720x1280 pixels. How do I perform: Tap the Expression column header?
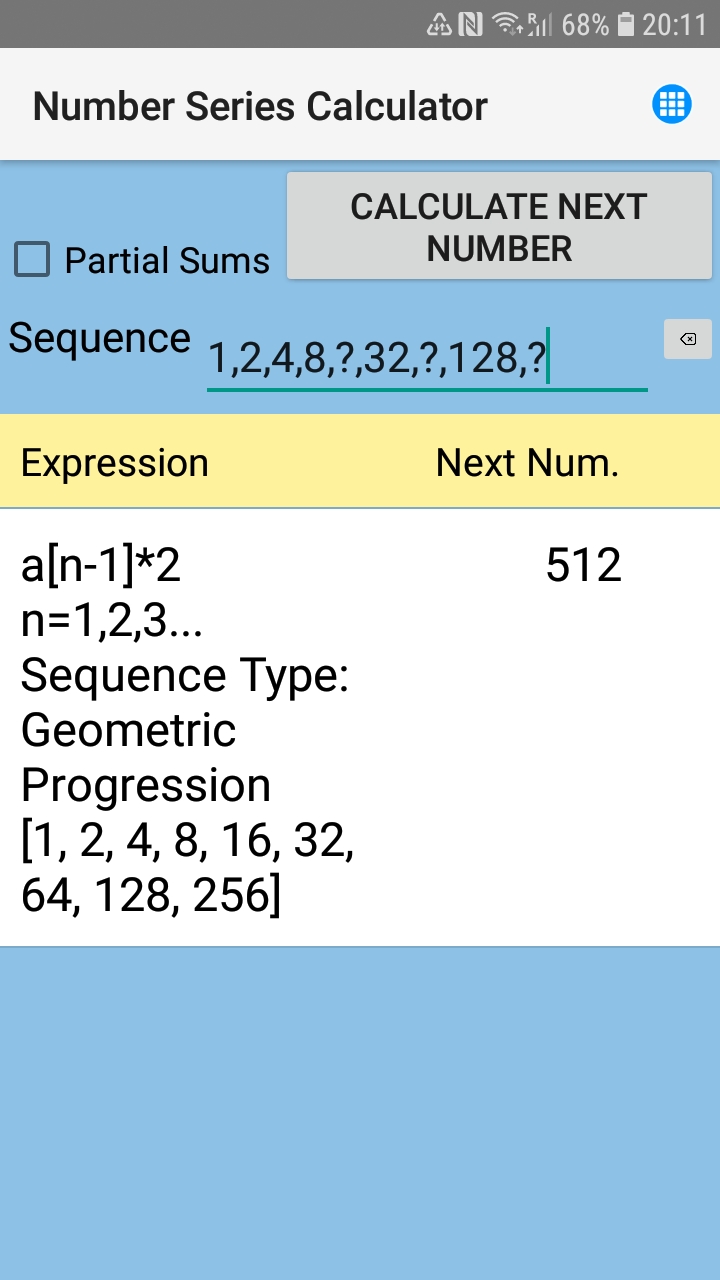click(x=115, y=463)
